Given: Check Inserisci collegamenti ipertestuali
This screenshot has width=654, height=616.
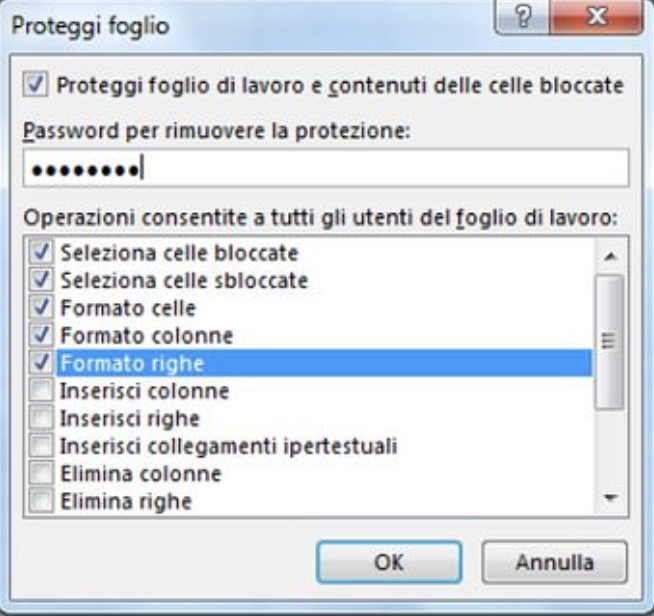Looking at the screenshot, I should [41, 445].
